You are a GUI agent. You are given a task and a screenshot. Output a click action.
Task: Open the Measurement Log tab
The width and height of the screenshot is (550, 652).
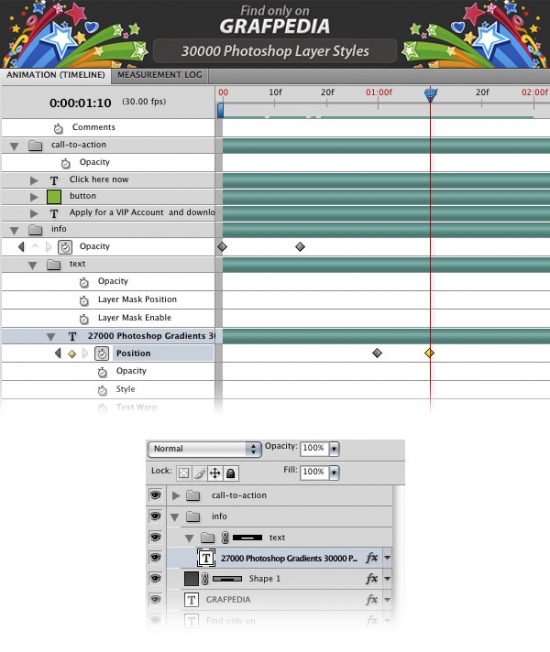pos(160,75)
